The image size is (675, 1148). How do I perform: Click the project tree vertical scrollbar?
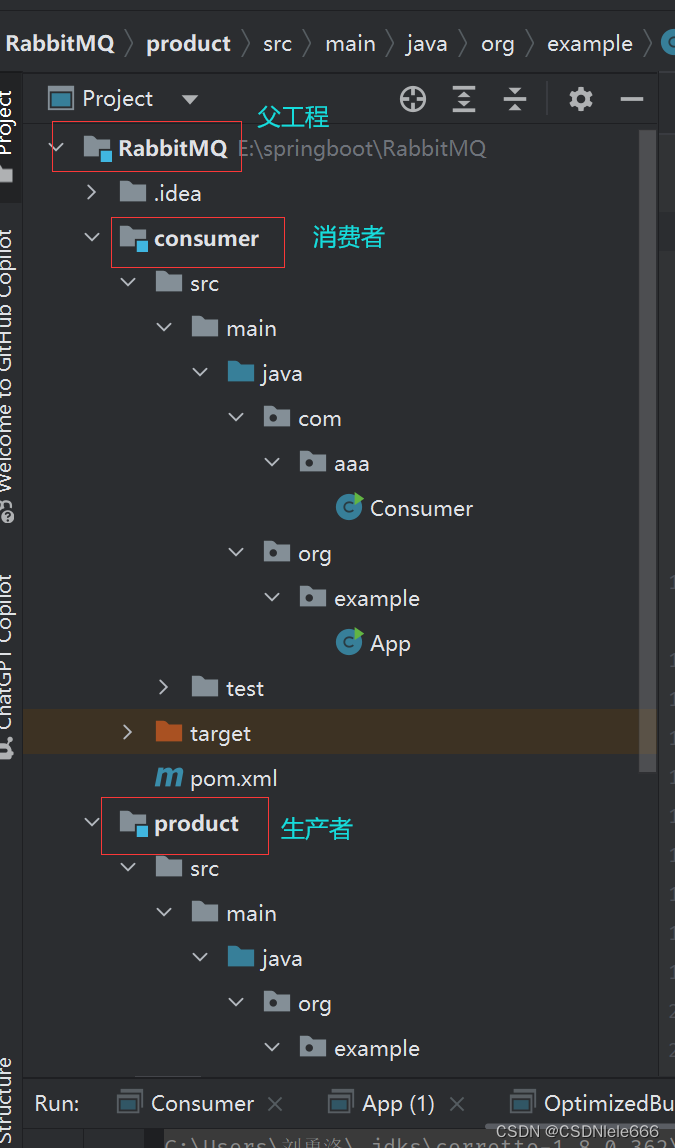point(647,450)
